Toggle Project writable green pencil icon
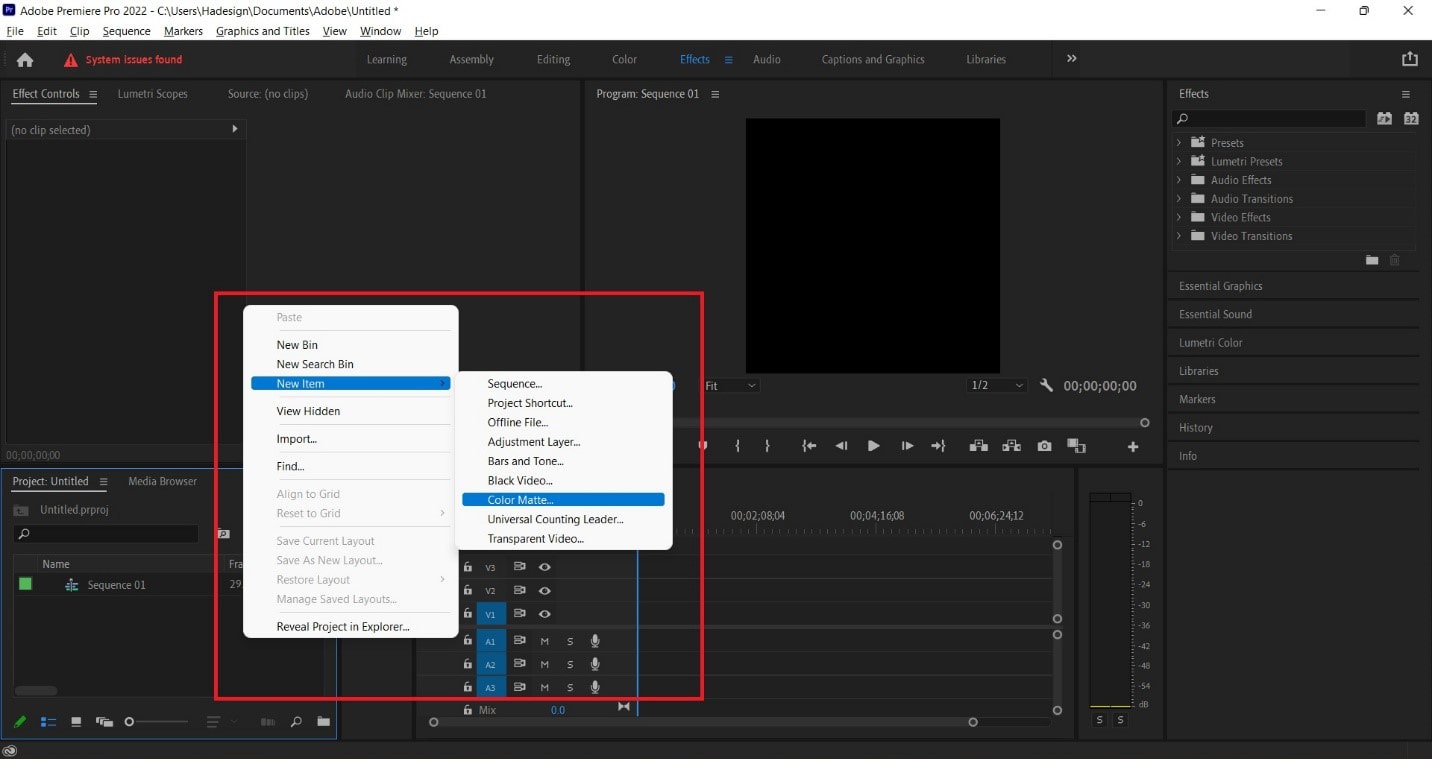Viewport: 1432px width, 759px height. tap(20, 721)
